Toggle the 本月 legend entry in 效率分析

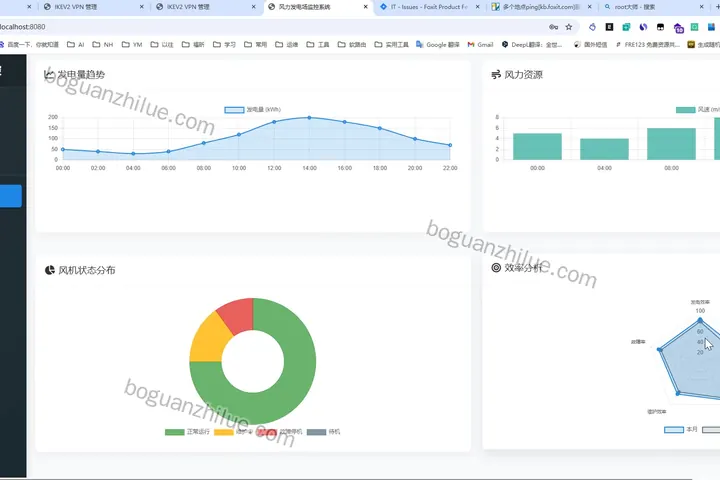[681, 429]
